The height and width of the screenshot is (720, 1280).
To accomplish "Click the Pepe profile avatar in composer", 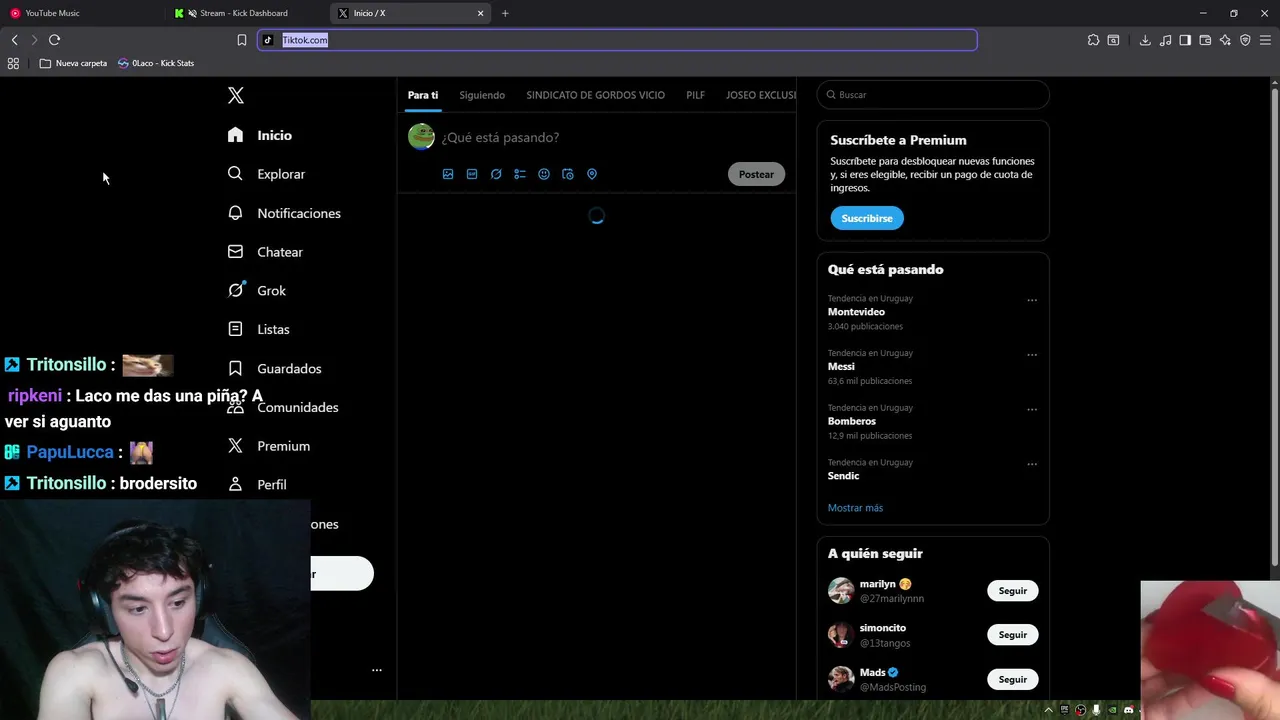I will (x=421, y=136).
